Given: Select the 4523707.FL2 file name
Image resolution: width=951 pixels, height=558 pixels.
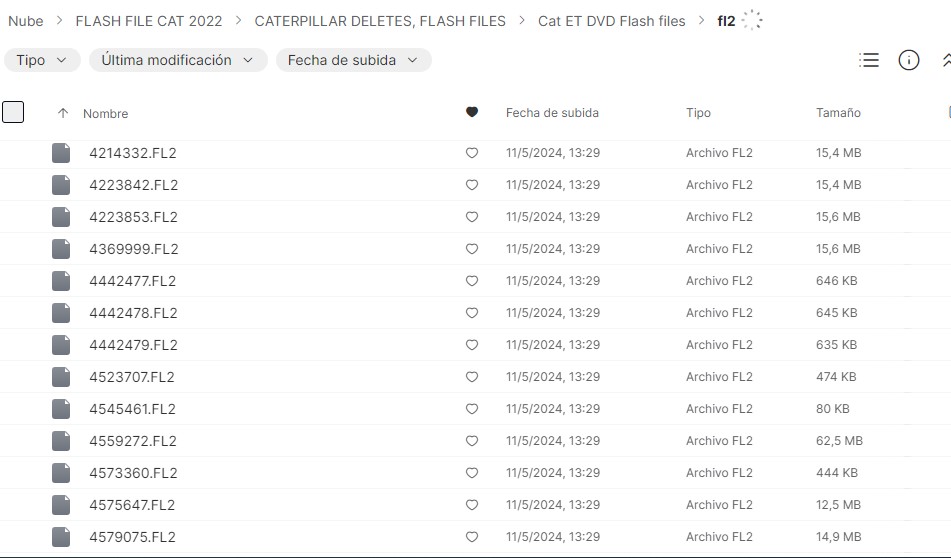Looking at the screenshot, I should [x=132, y=377].
